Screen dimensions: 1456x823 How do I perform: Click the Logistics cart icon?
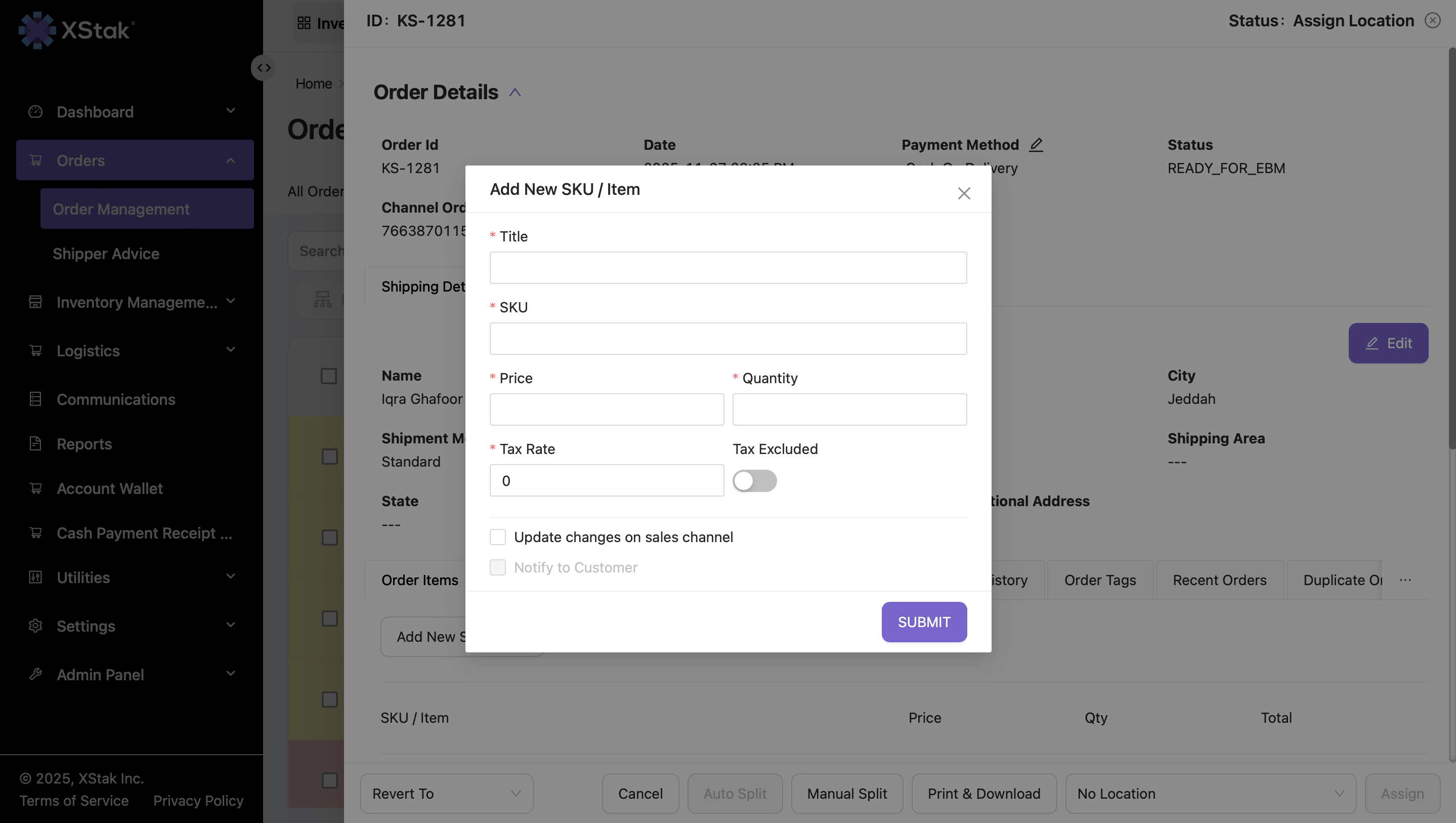pos(35,350)
